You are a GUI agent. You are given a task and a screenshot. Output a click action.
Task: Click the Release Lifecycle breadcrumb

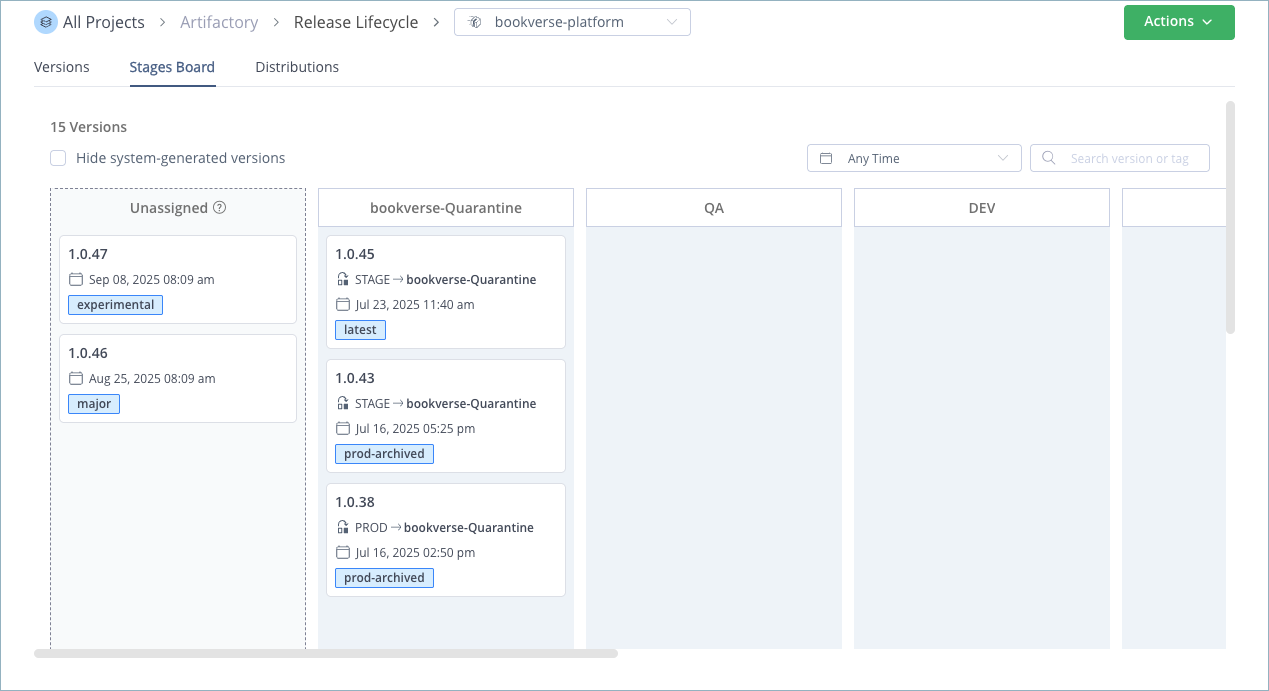[x=356, y=22]
